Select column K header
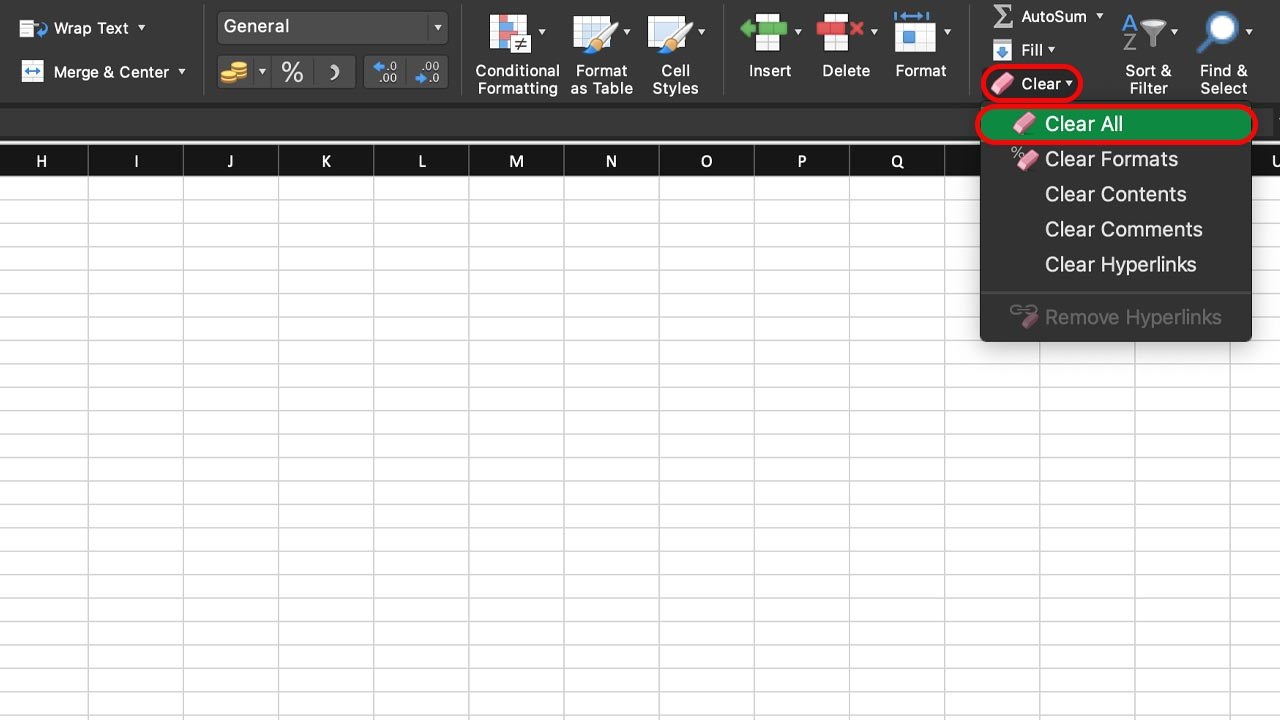 click(326, 161)
